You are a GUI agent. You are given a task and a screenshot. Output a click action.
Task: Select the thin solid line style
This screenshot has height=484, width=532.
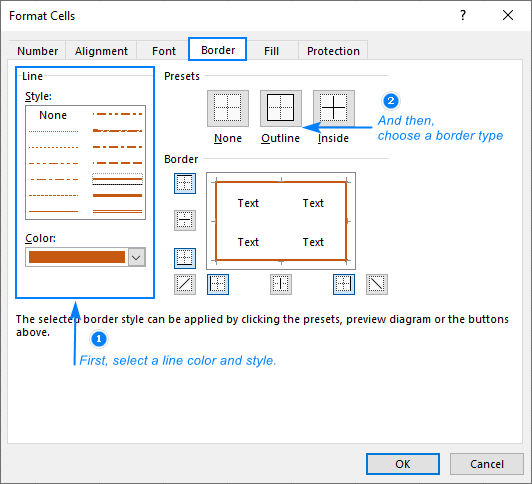point(53,211)
